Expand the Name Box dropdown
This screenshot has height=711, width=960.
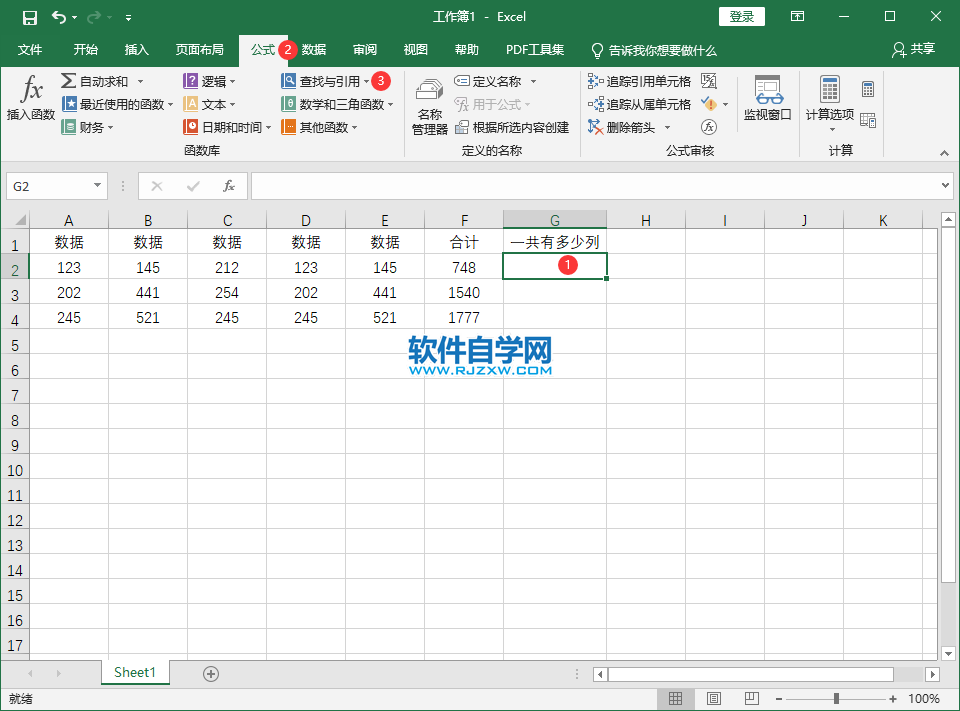(x=97, y=186)
